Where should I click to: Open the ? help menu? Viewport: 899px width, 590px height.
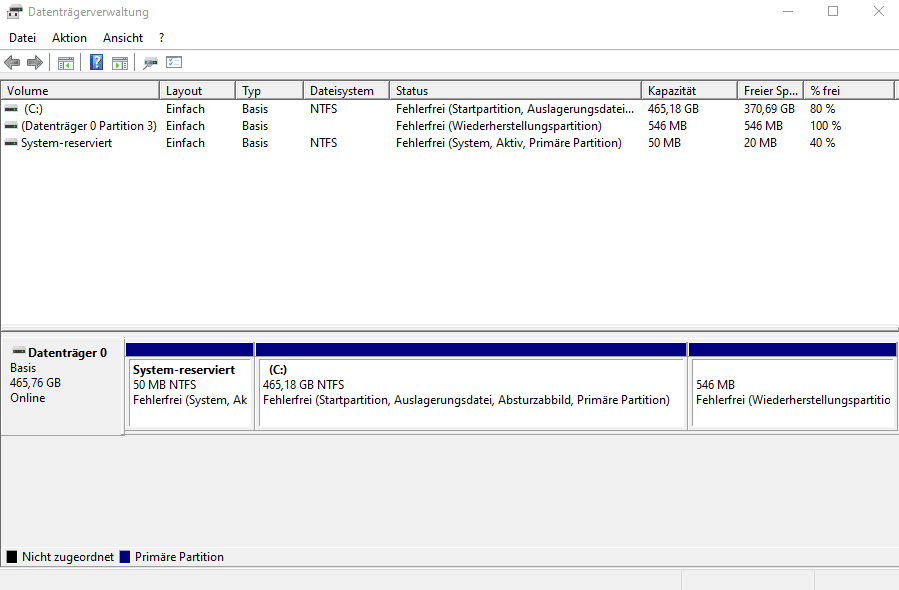pos(162,38)
